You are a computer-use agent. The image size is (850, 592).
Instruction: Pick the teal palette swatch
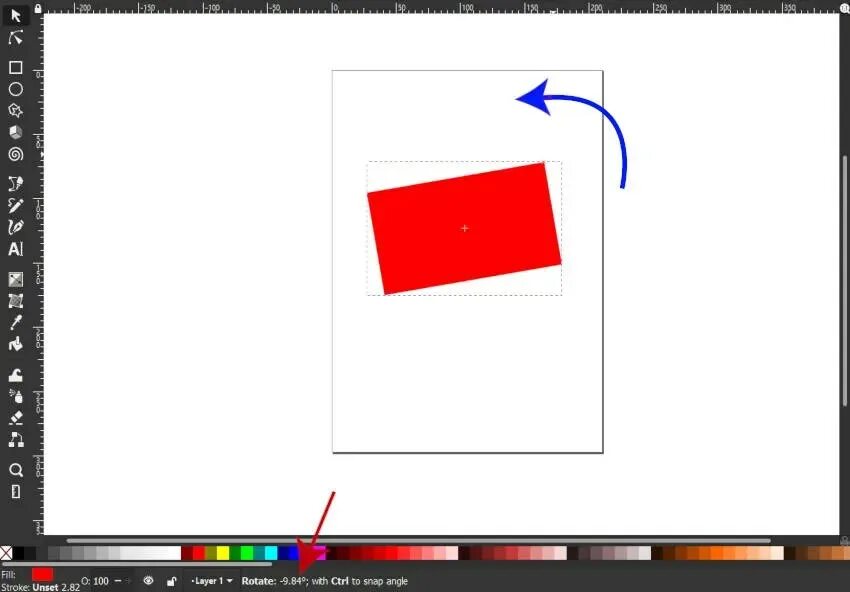click(259, 553)
